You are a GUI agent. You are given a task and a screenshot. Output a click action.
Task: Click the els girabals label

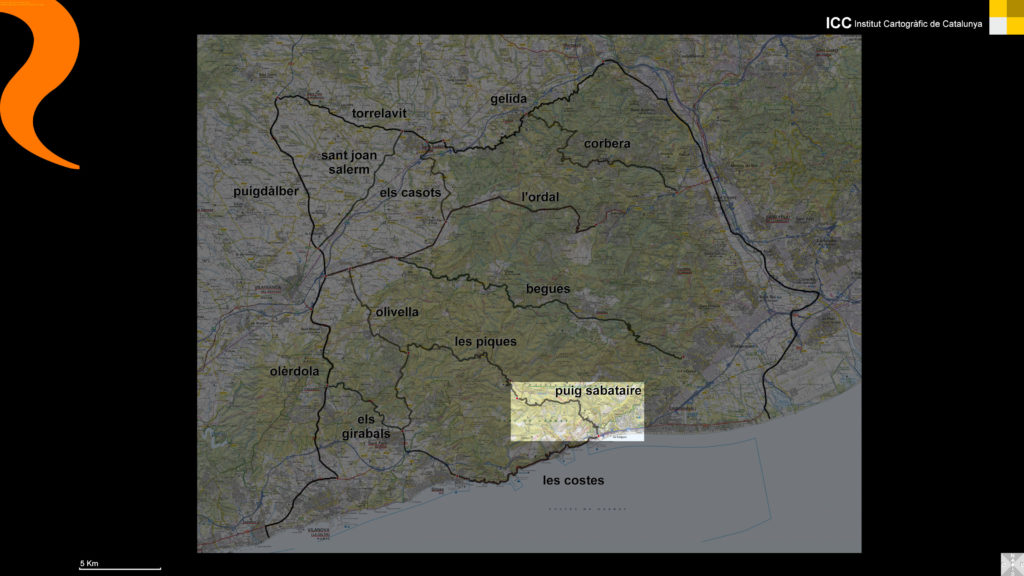point(366,427)
